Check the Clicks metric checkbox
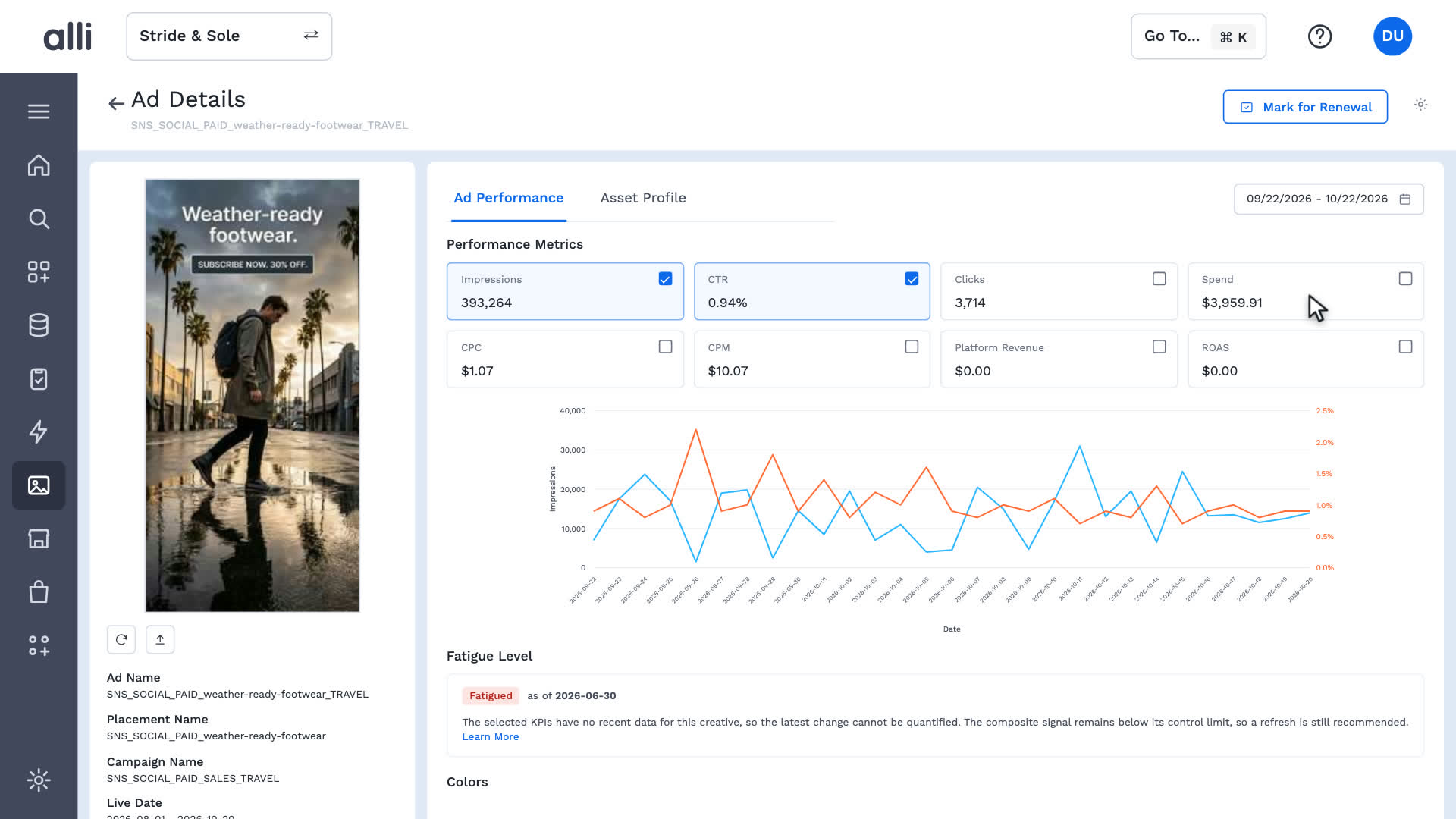The image size is (1456, 819). [x=1159, y=279]
